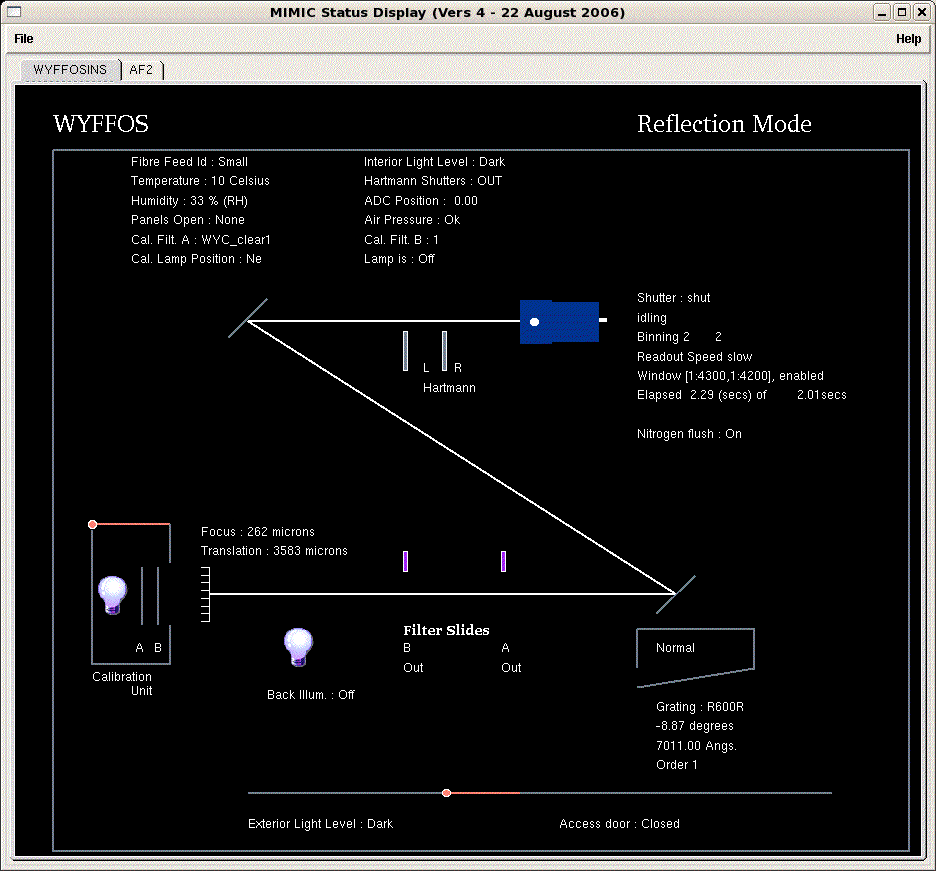The width and height of the screenshot is (936, 871).
Task: Click the orange dot on calibration unit
Action: click(92, 524)
